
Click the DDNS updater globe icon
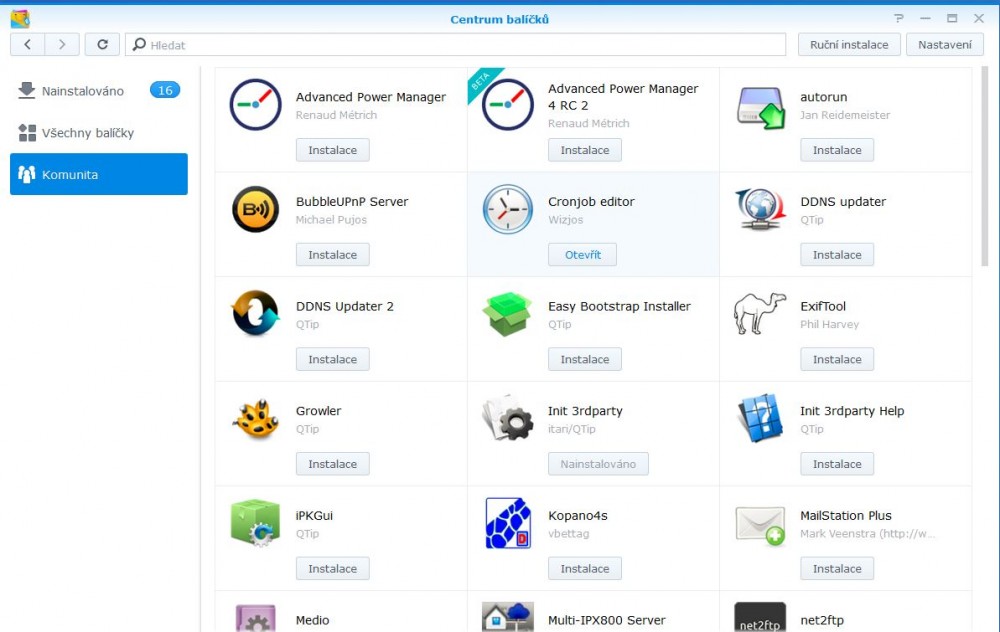(759, 210)
